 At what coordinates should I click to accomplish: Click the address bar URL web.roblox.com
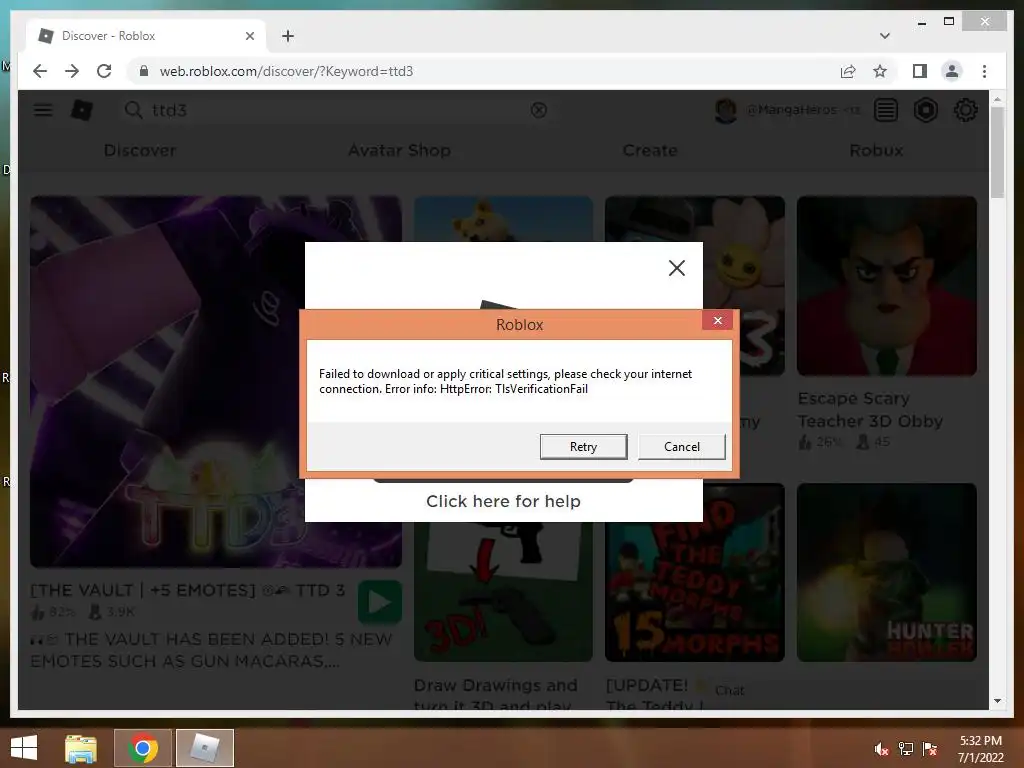pos(286,71)
